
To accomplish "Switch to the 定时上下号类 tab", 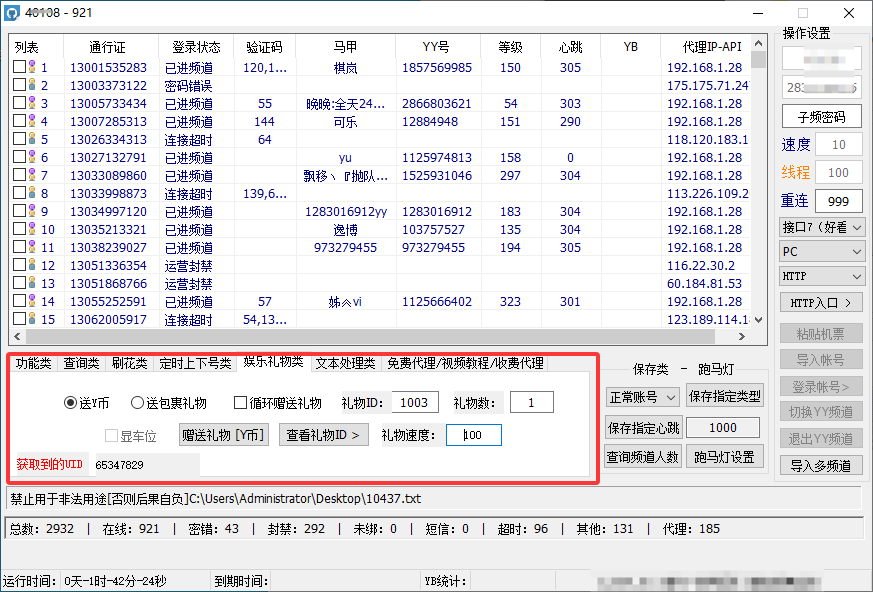I will tap(195, 363).
